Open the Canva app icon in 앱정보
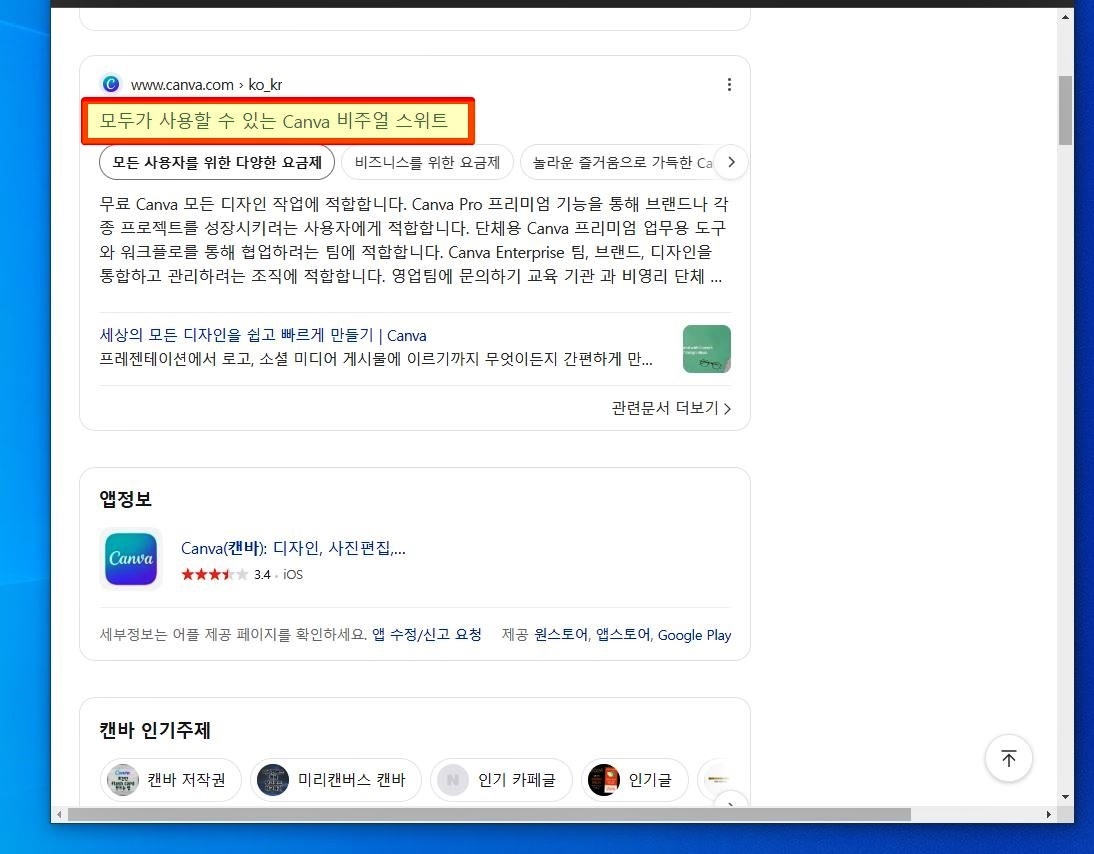 130,559
